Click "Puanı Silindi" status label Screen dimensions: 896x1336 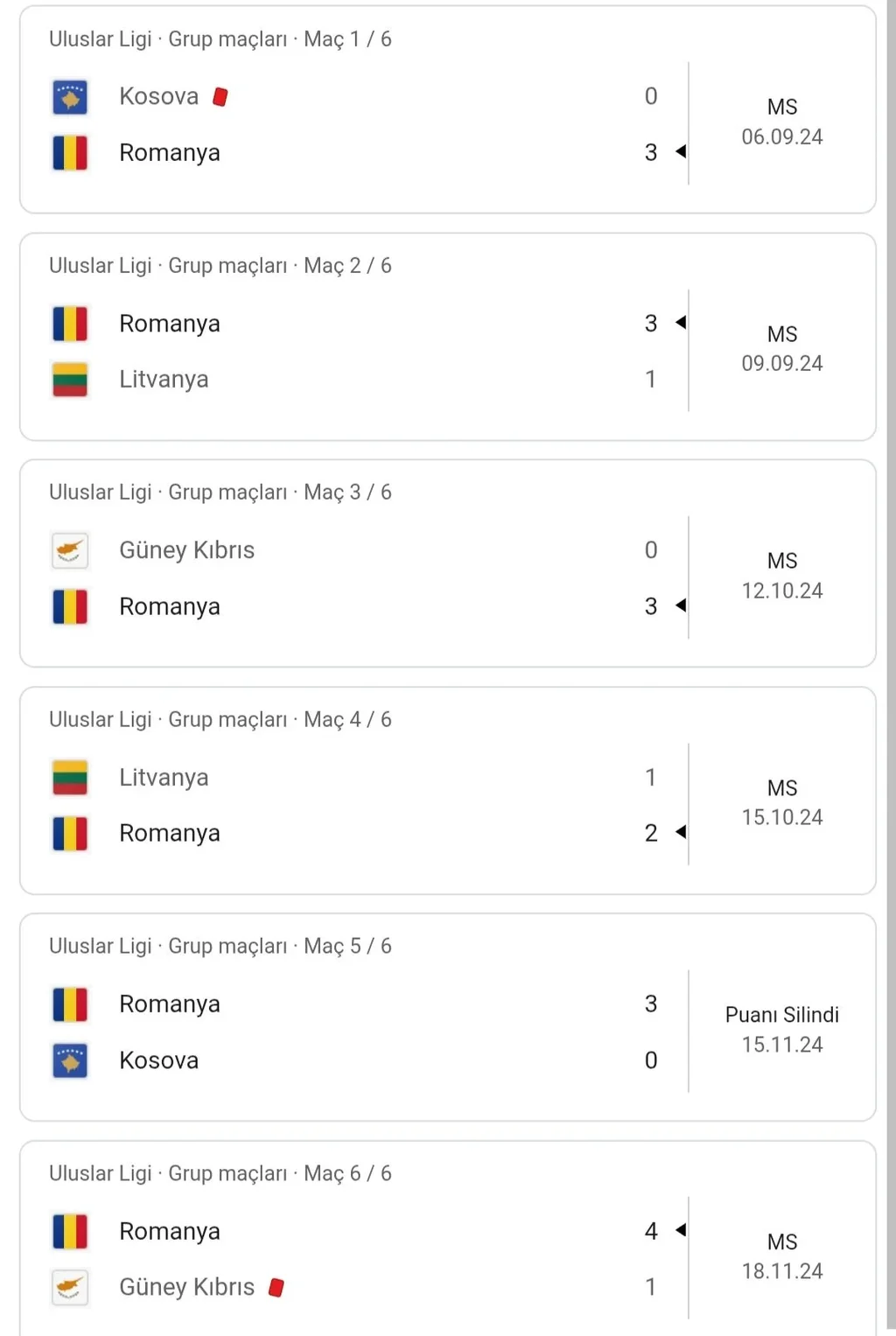[x=782, y=1015]
